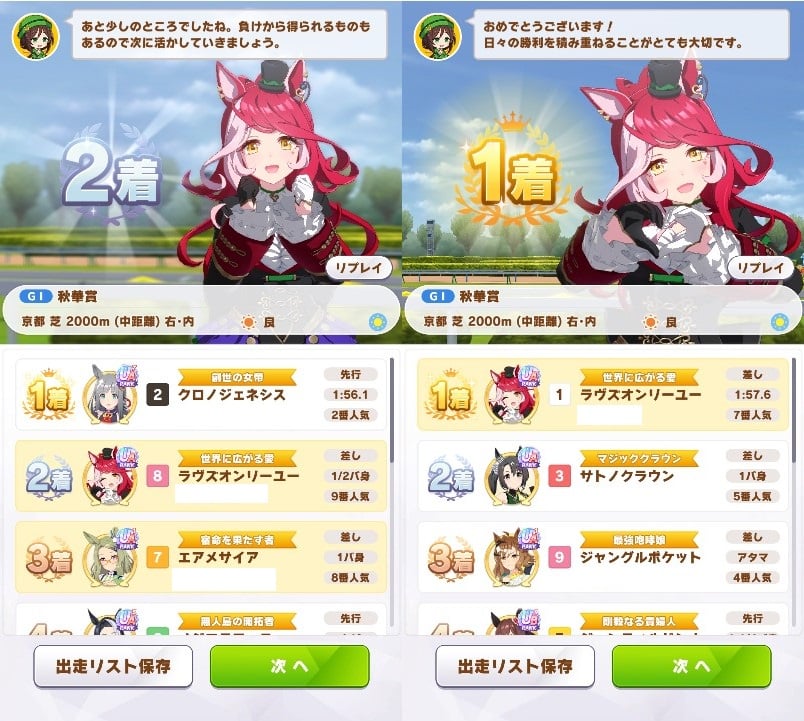Tap the left blue weather info icon

pos(377,322)
